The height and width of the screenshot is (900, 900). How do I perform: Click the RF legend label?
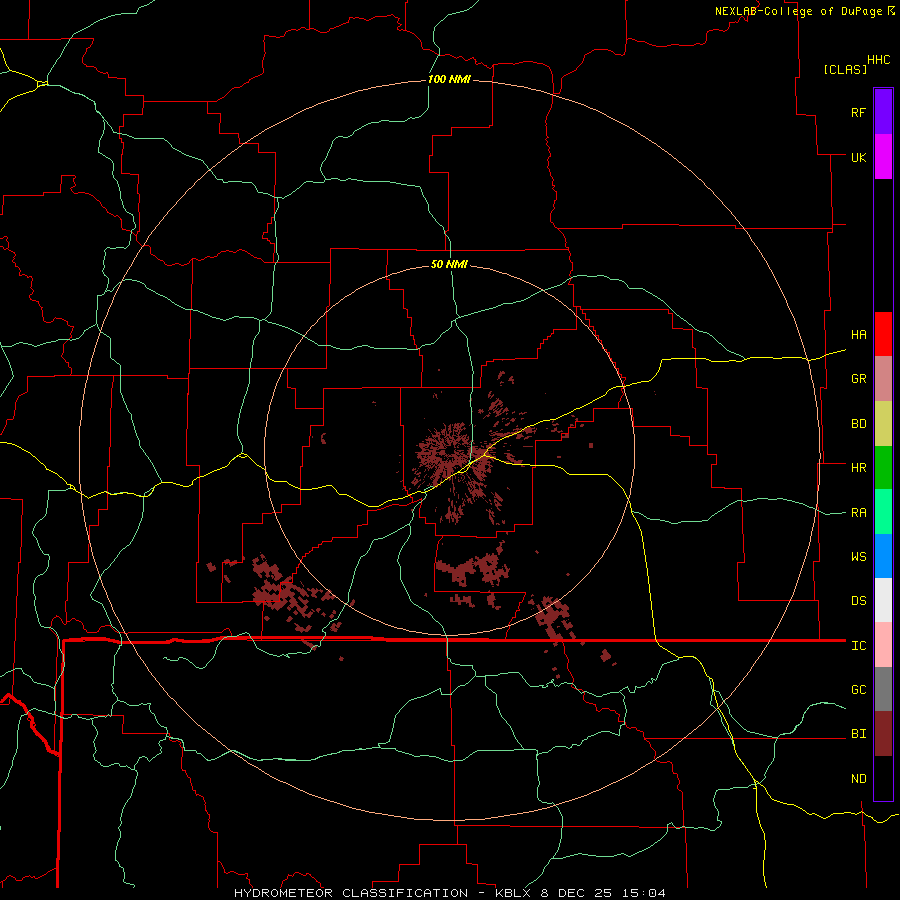point(858,112)
